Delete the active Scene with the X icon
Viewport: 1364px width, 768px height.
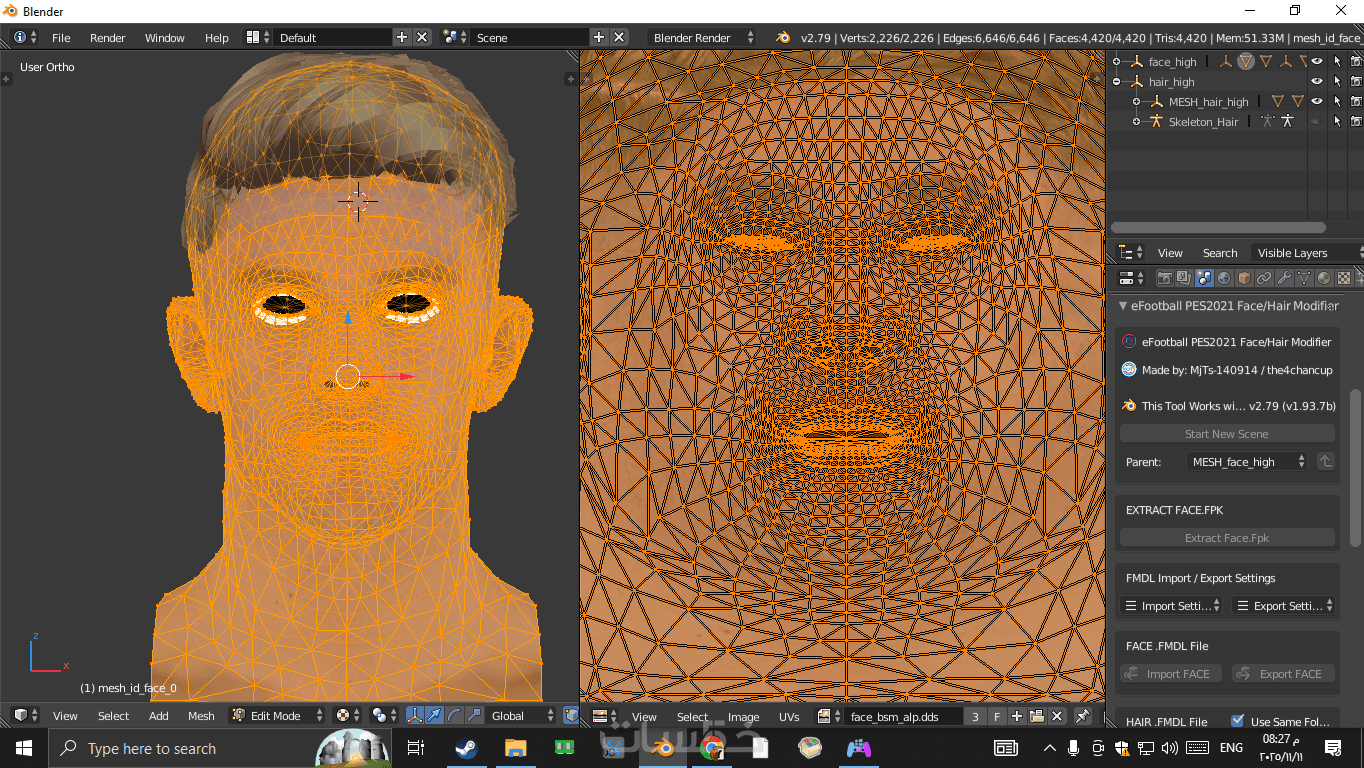point(619,37)
